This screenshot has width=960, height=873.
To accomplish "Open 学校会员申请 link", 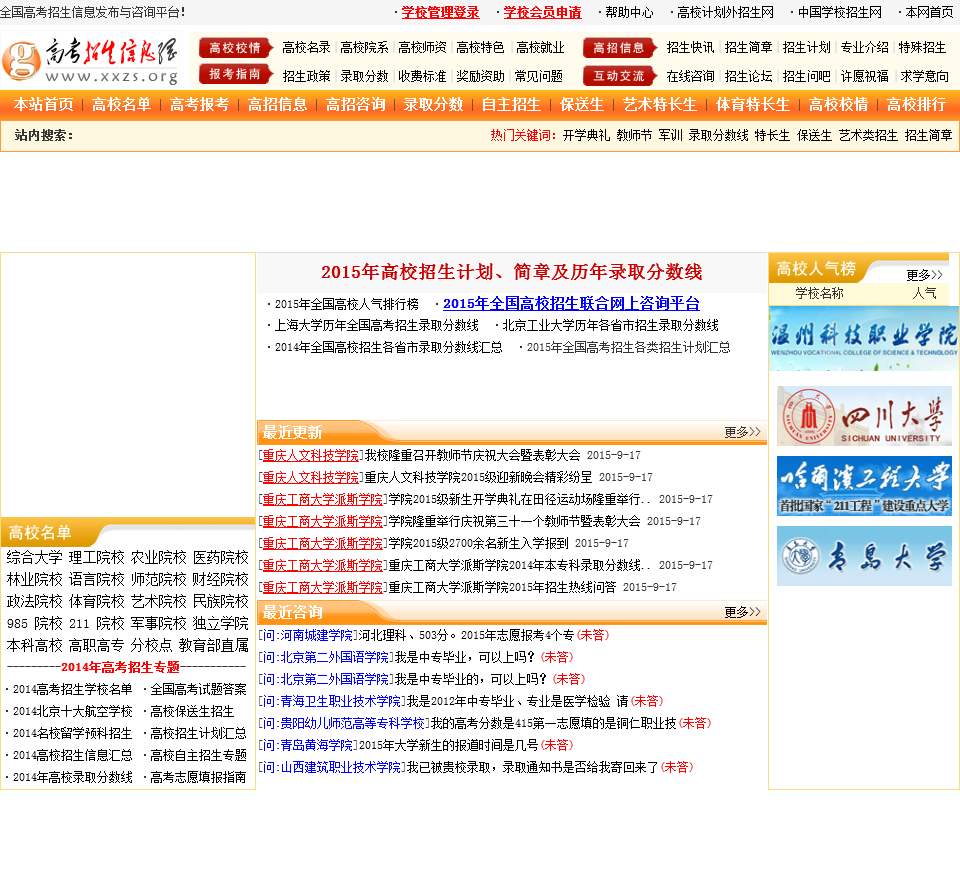I will (x=542, y=13).
